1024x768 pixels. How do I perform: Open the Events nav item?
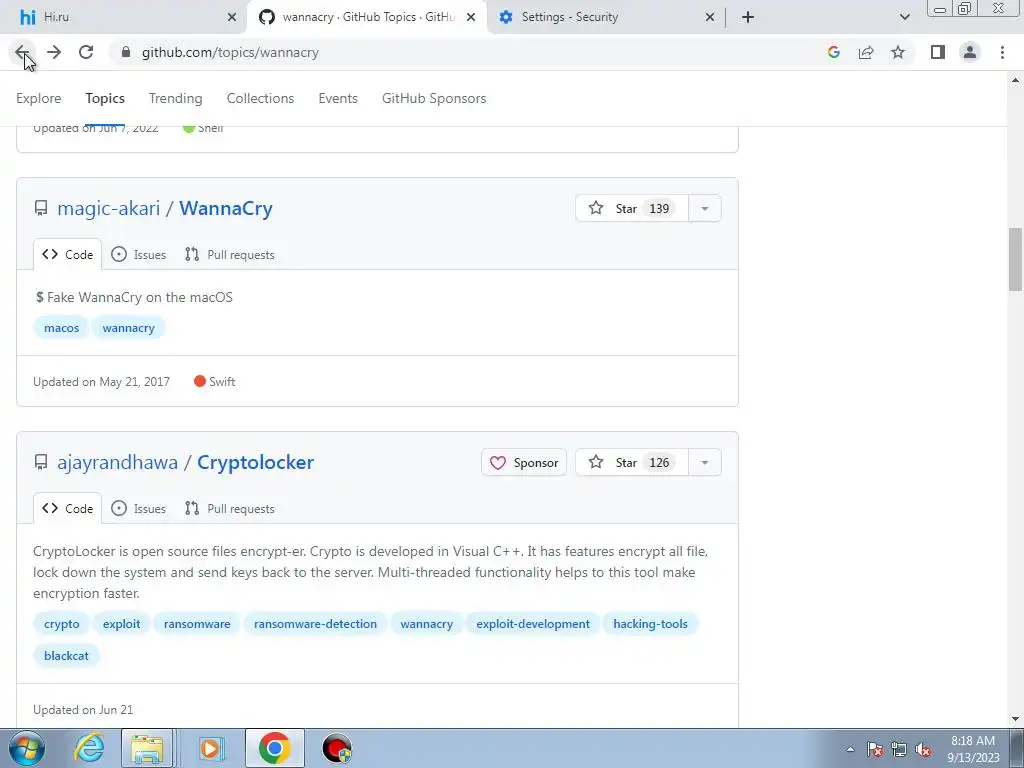(338, 98)
